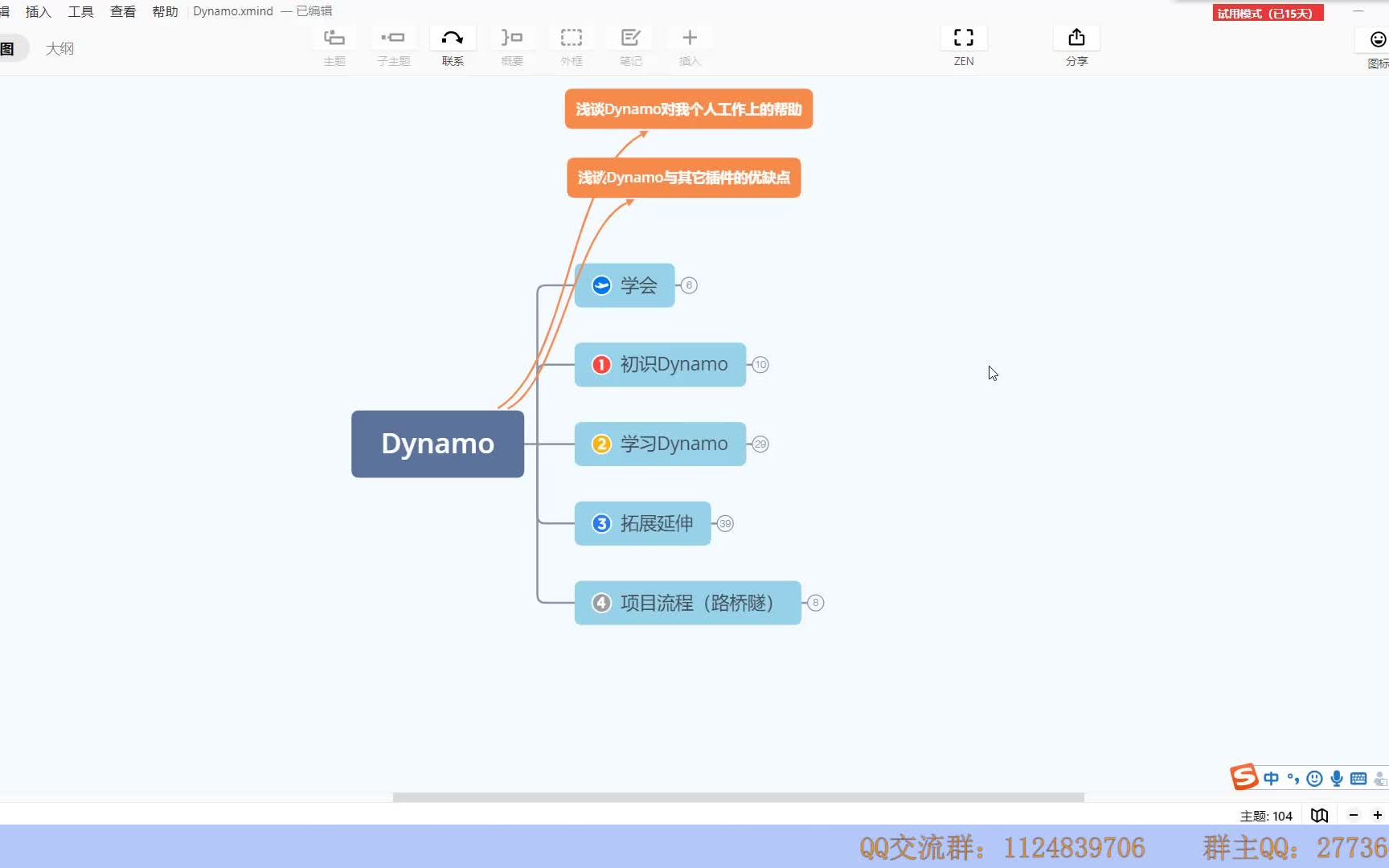
Task: Click the trial mode (试用模式) badge
Action: click(x=1267, y=13)
